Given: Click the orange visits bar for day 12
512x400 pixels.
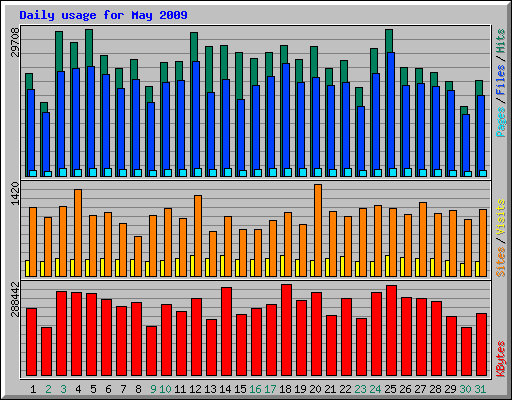Looking at the screenshot, I should pyautogui.click(x=198, y=236).
